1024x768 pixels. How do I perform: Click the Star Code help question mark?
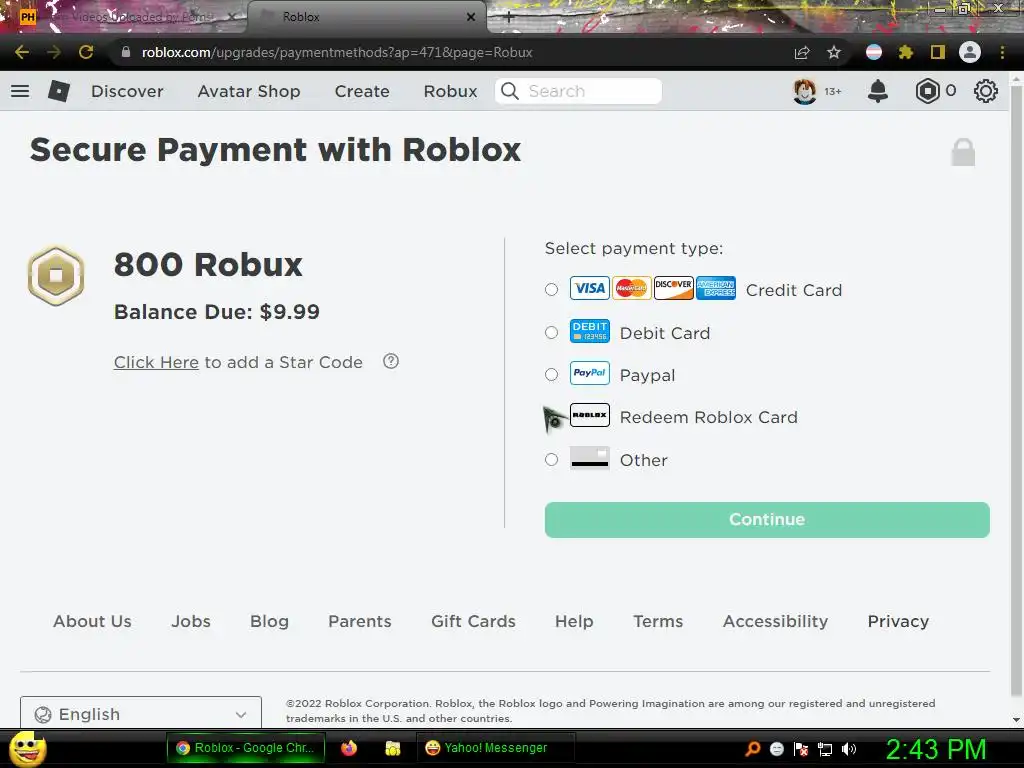391,361
